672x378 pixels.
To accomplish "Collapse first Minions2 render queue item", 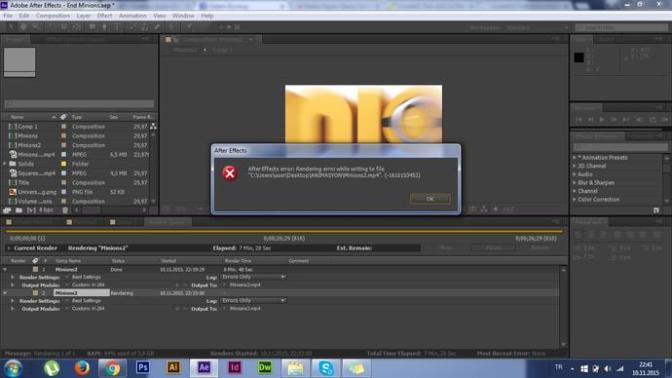I will point(5,270).
